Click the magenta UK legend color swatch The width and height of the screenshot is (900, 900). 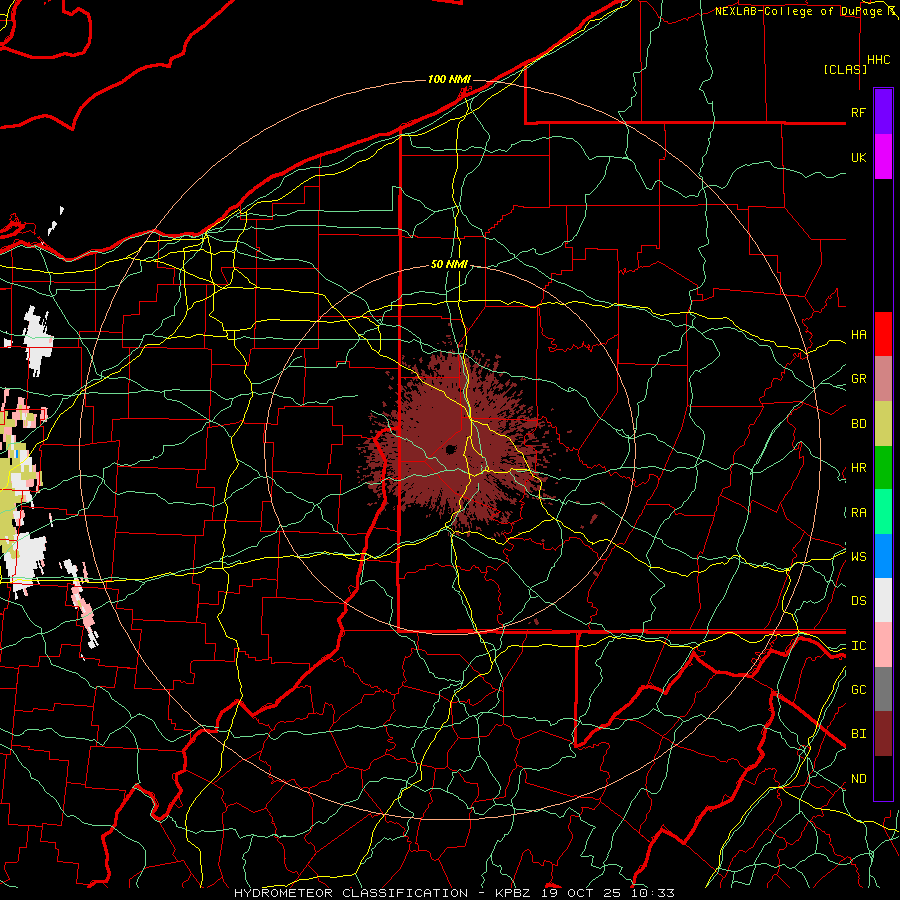pyautogui.click(x=883, y=156)
